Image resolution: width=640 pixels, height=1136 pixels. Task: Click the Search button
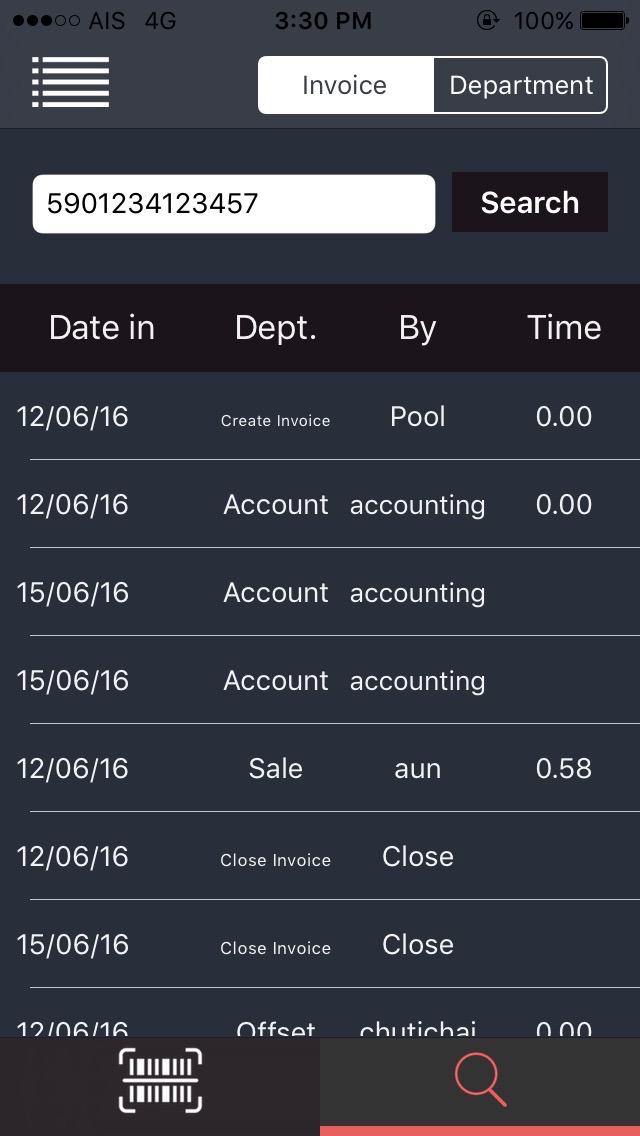(530, 202)
